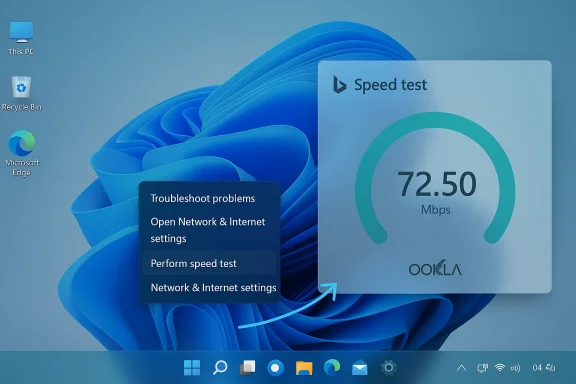Launch Edge from the taskbar
The image size is (576, 384).
point(332,367)
